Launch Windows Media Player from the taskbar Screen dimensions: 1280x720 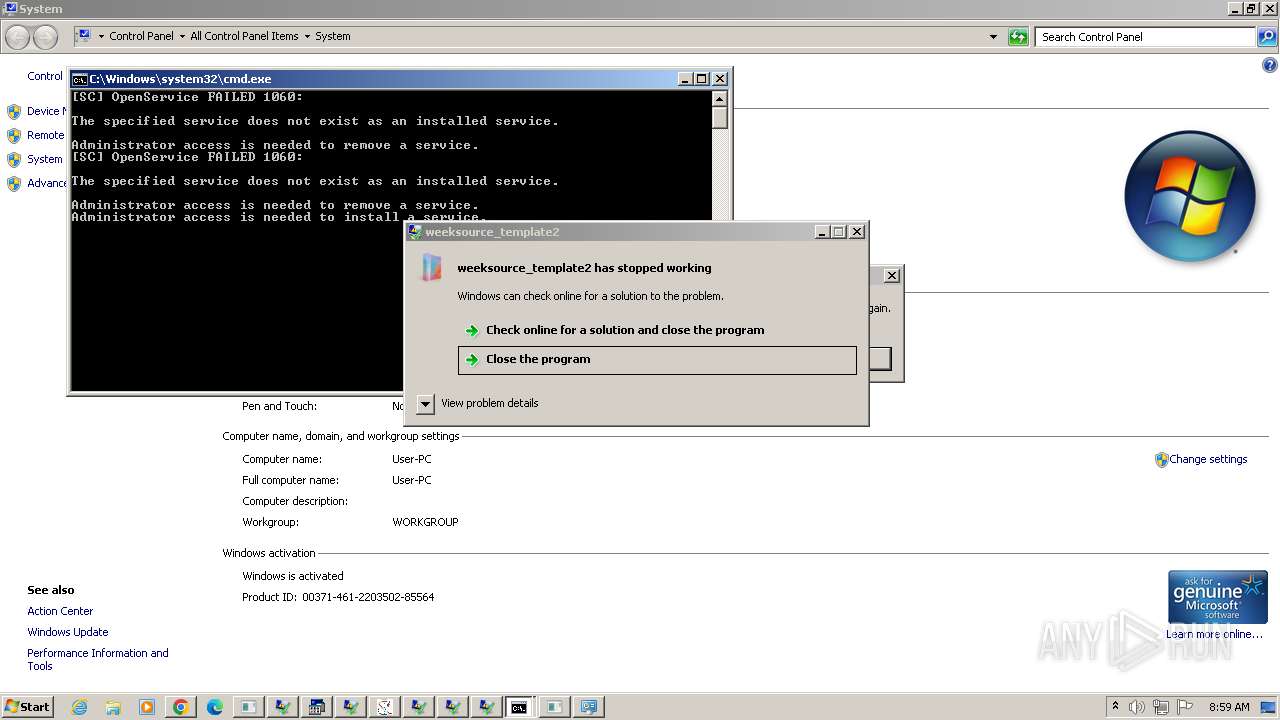[x=147, y=707]
